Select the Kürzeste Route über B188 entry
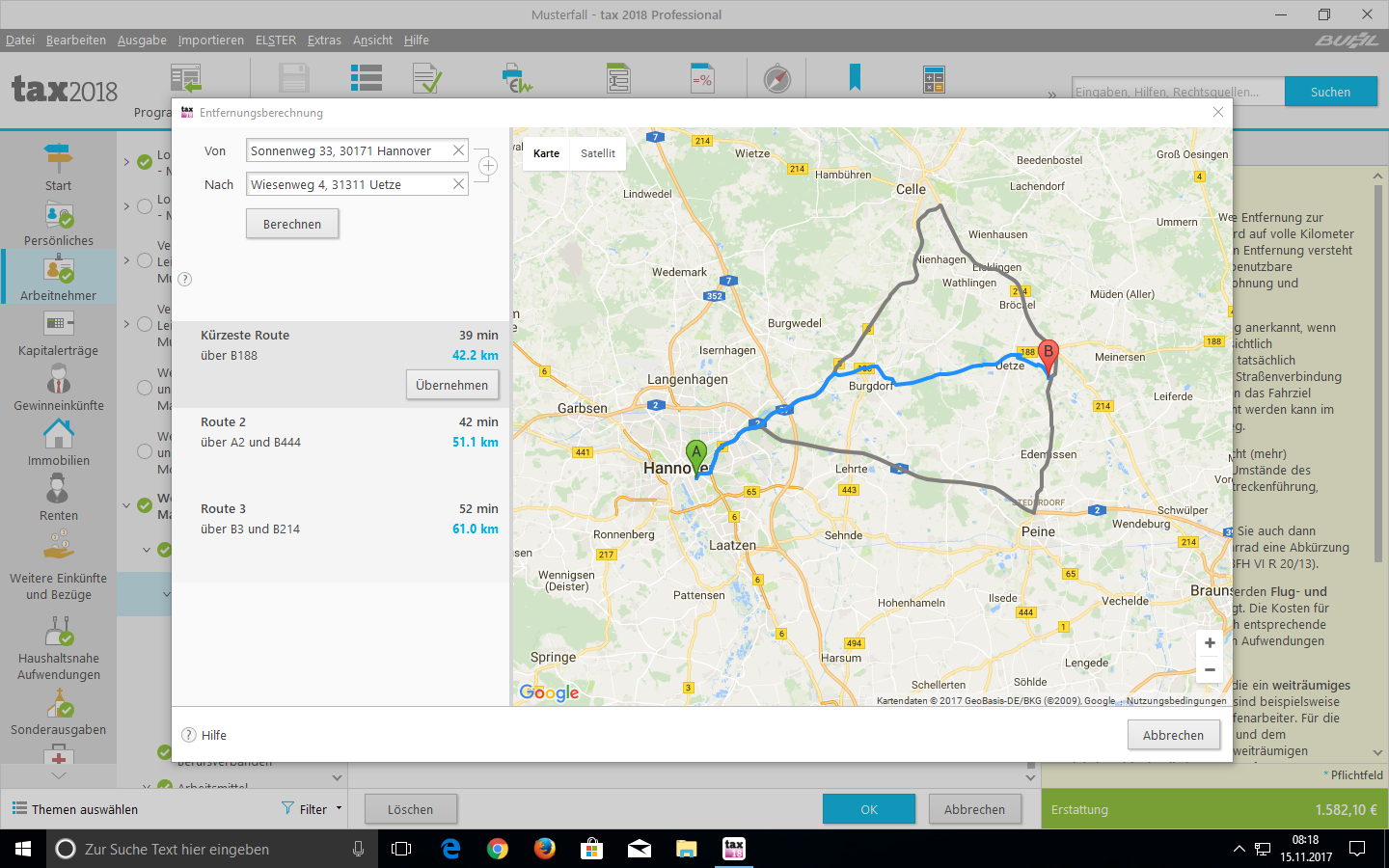Image resolution: width=1389 pixels, height=868 pixels. tap(340, 365)
